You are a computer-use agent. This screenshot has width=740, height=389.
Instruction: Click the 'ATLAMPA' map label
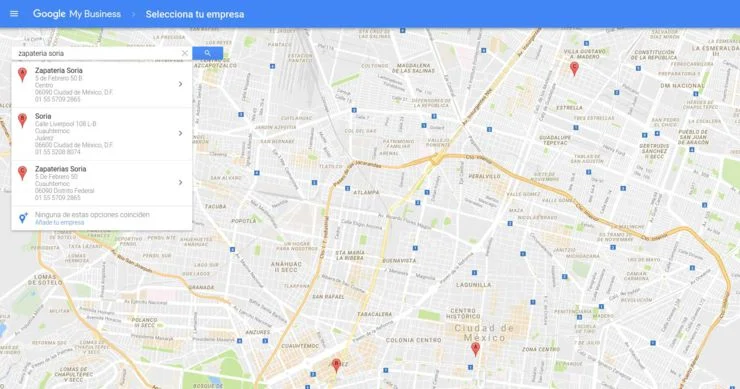click(366, 192)
